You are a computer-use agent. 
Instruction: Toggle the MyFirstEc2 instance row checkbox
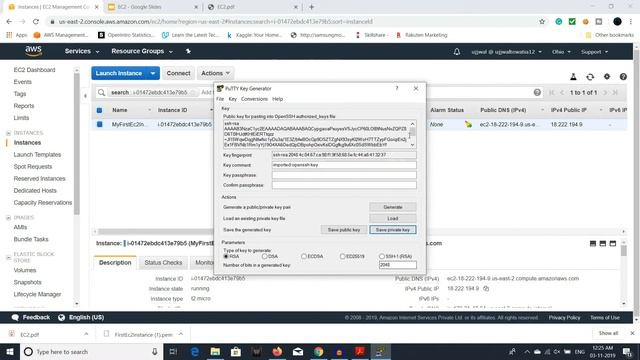[x=100, y=124]
